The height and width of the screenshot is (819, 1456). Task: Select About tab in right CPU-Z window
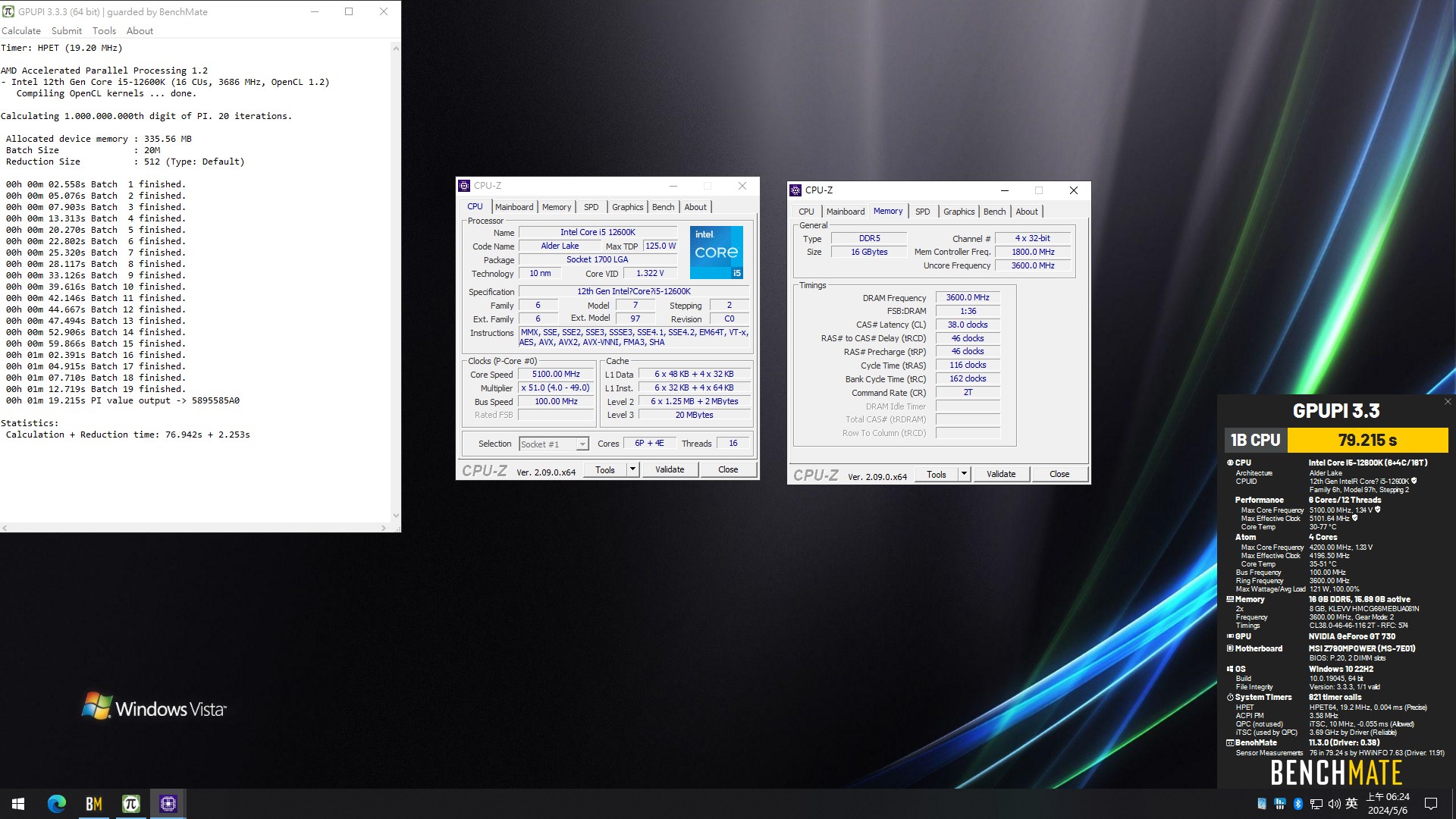pos(1027,212)
